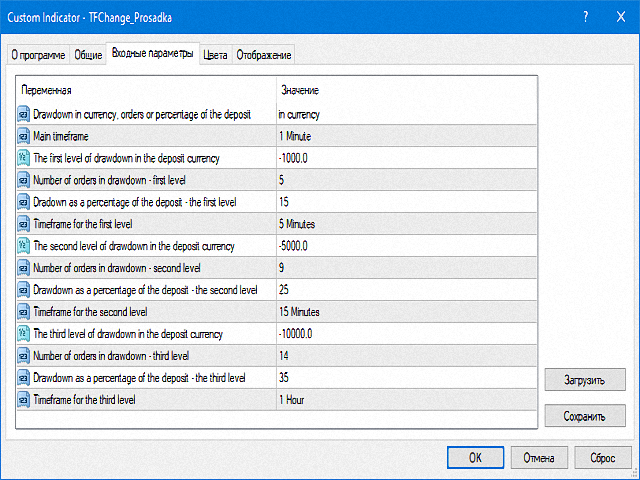The height and width of the screenshot is (480, 640).
Task: Click icon of second level drawdown currency row
Action: pyautogui.click(x=24, y=246)
